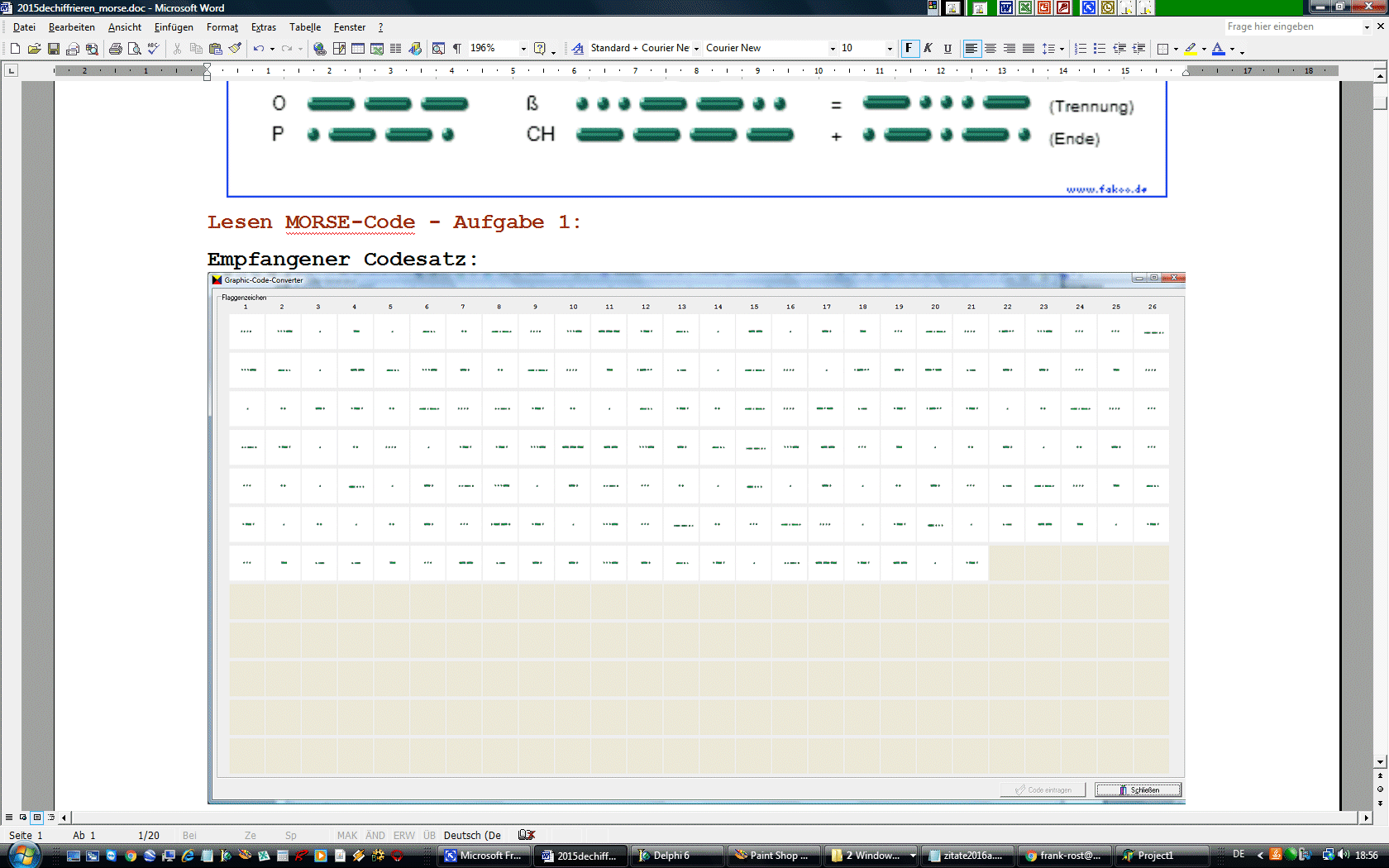1389x868 pixels.
Task: Open the Tabelle menu
Action: (x=305, y=27)
